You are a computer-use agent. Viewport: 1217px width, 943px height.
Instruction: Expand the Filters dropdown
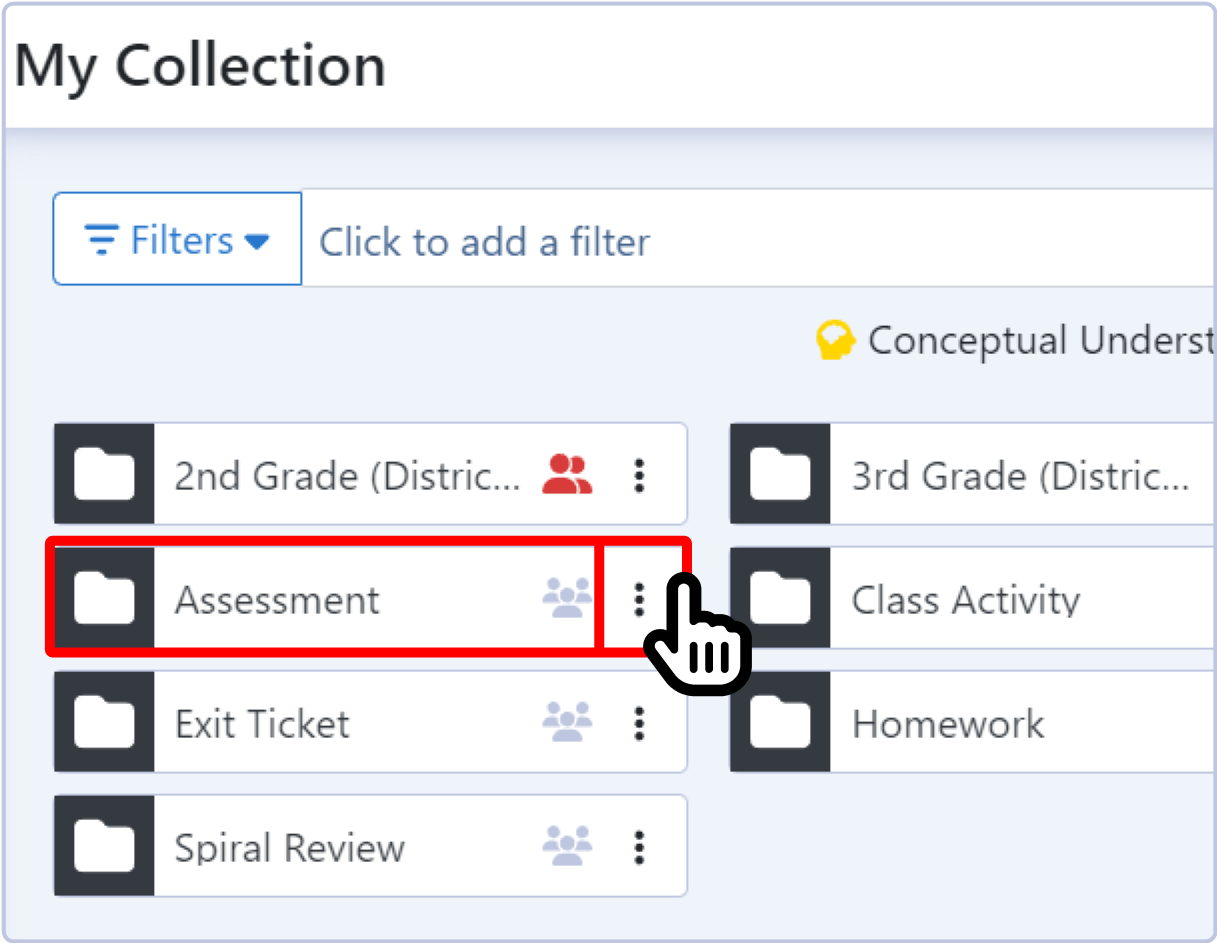pos(177,240)
